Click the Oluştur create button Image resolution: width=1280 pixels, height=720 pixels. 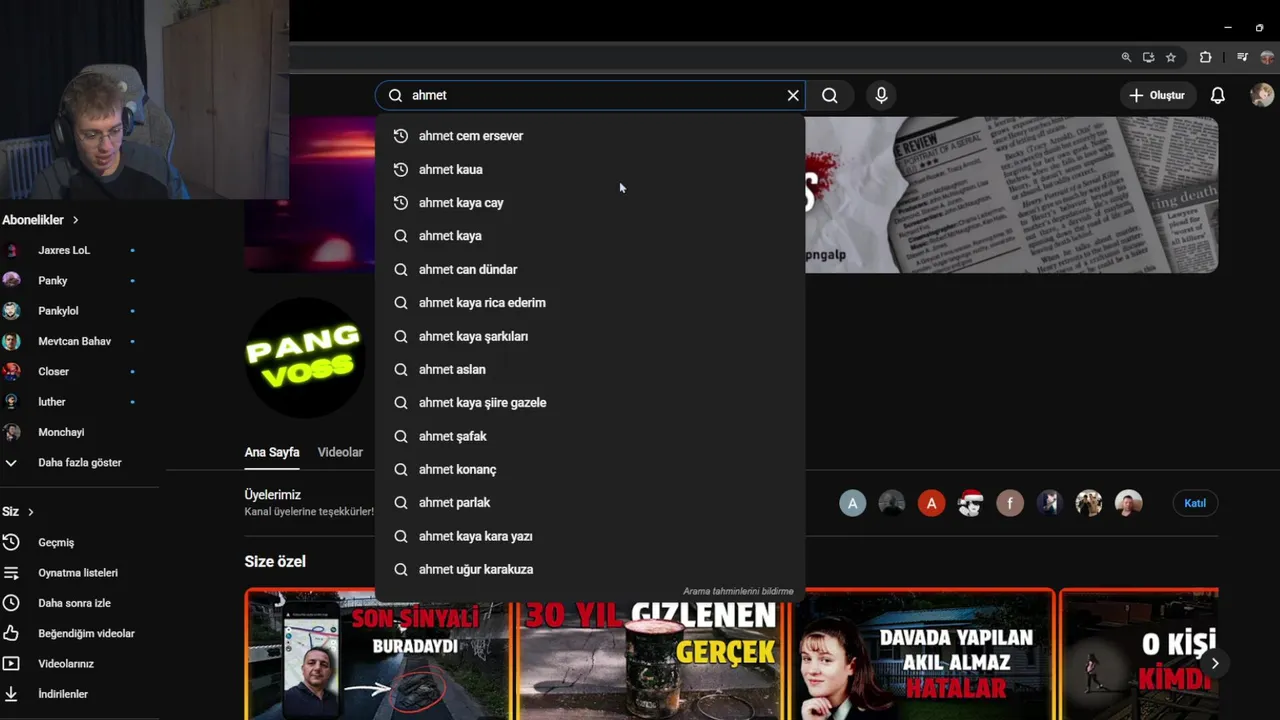point(1157,95)
